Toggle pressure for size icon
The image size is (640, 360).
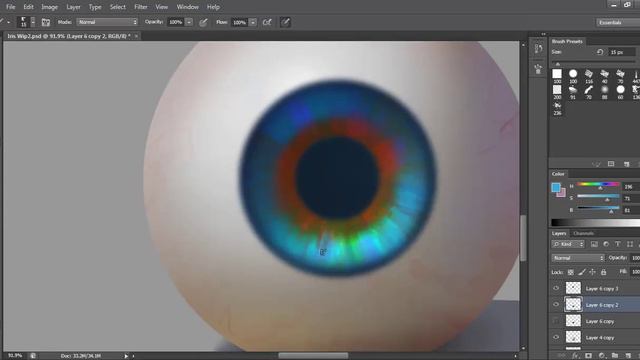(x=285, y=22)
